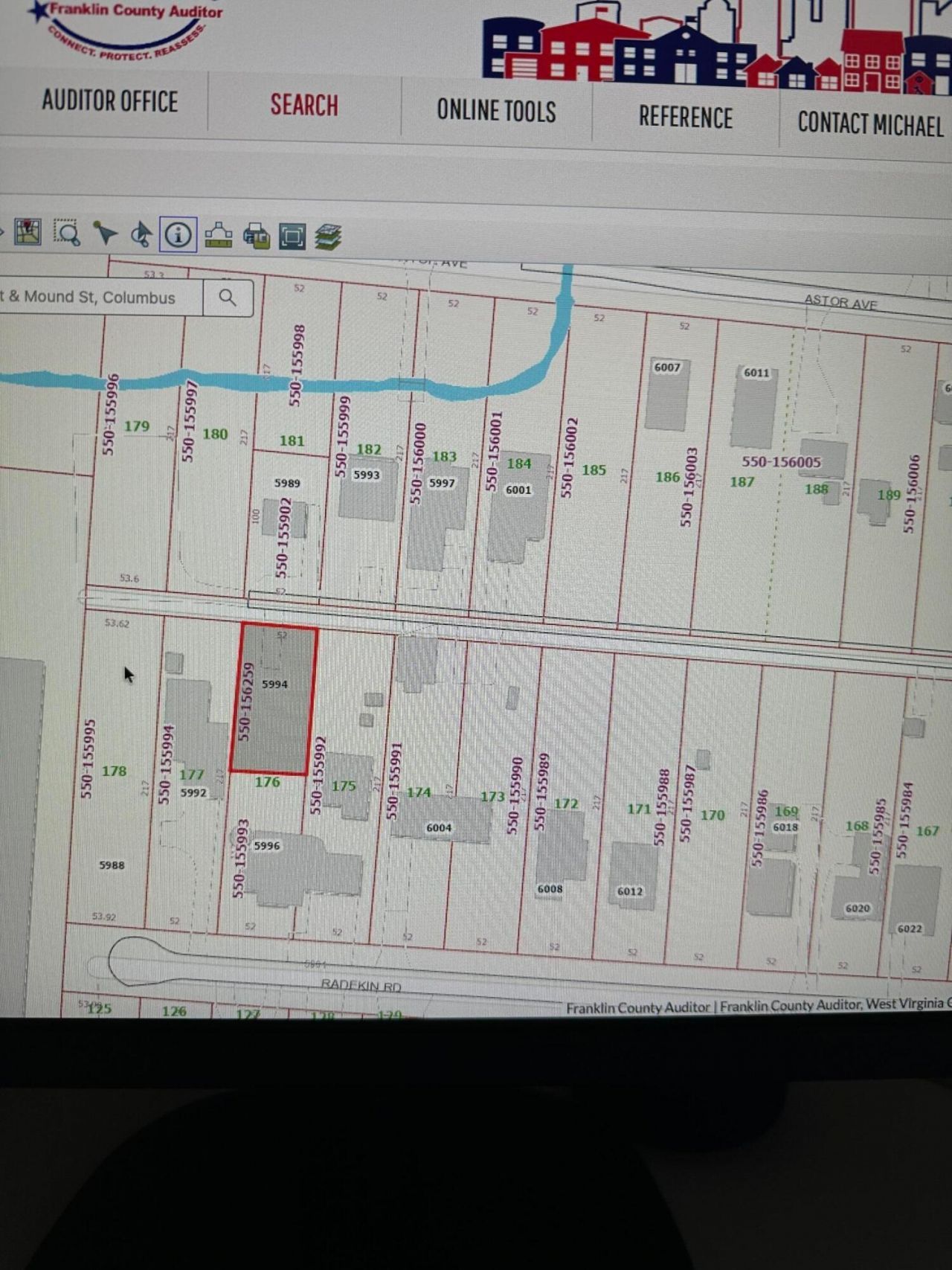Select the zoom-to-box magnifier tool
Screen dimensions: 952x1270
point(67,234)
